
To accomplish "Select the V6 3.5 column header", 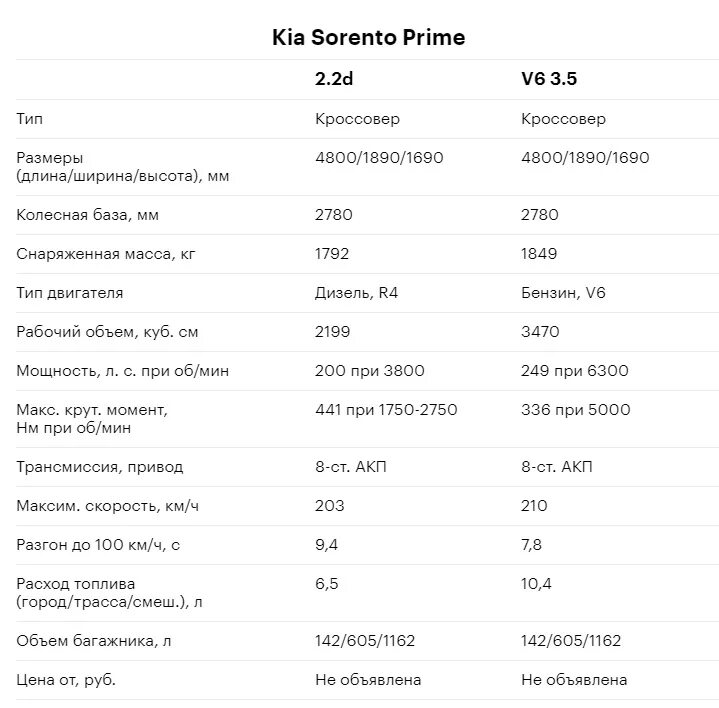I will pyautogui.click(x=548, y=79).
